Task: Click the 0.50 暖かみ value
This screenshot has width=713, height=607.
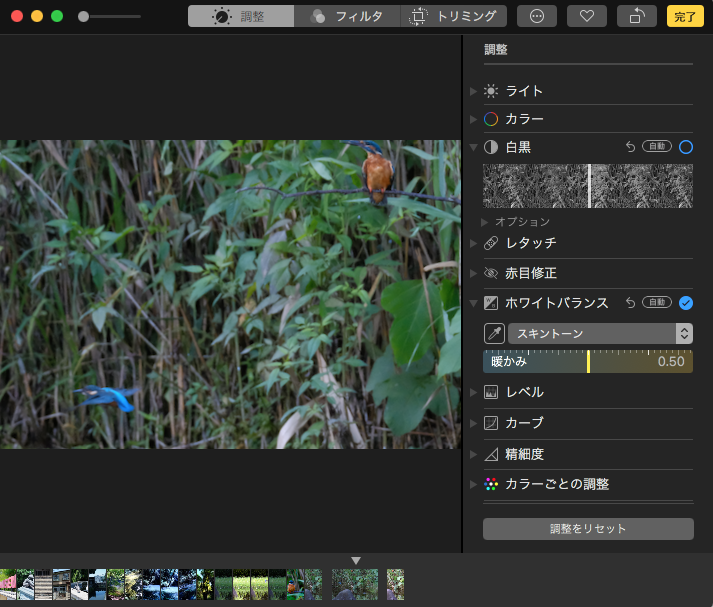Action: coord(671,362)
